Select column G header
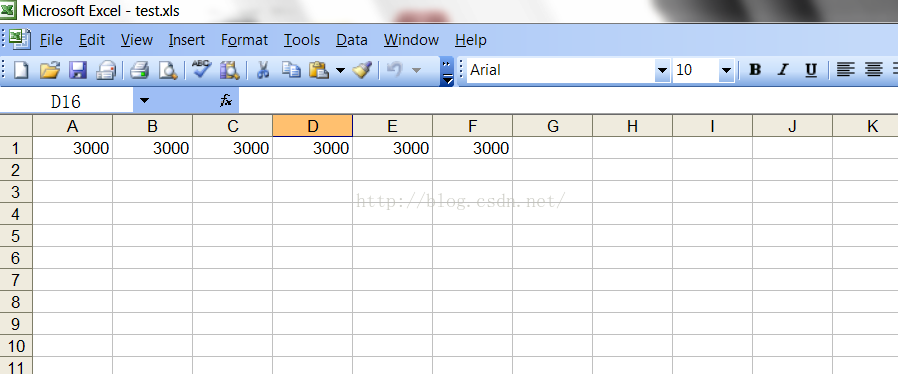This screenshot has height=381, width=902. coord(552,126)
